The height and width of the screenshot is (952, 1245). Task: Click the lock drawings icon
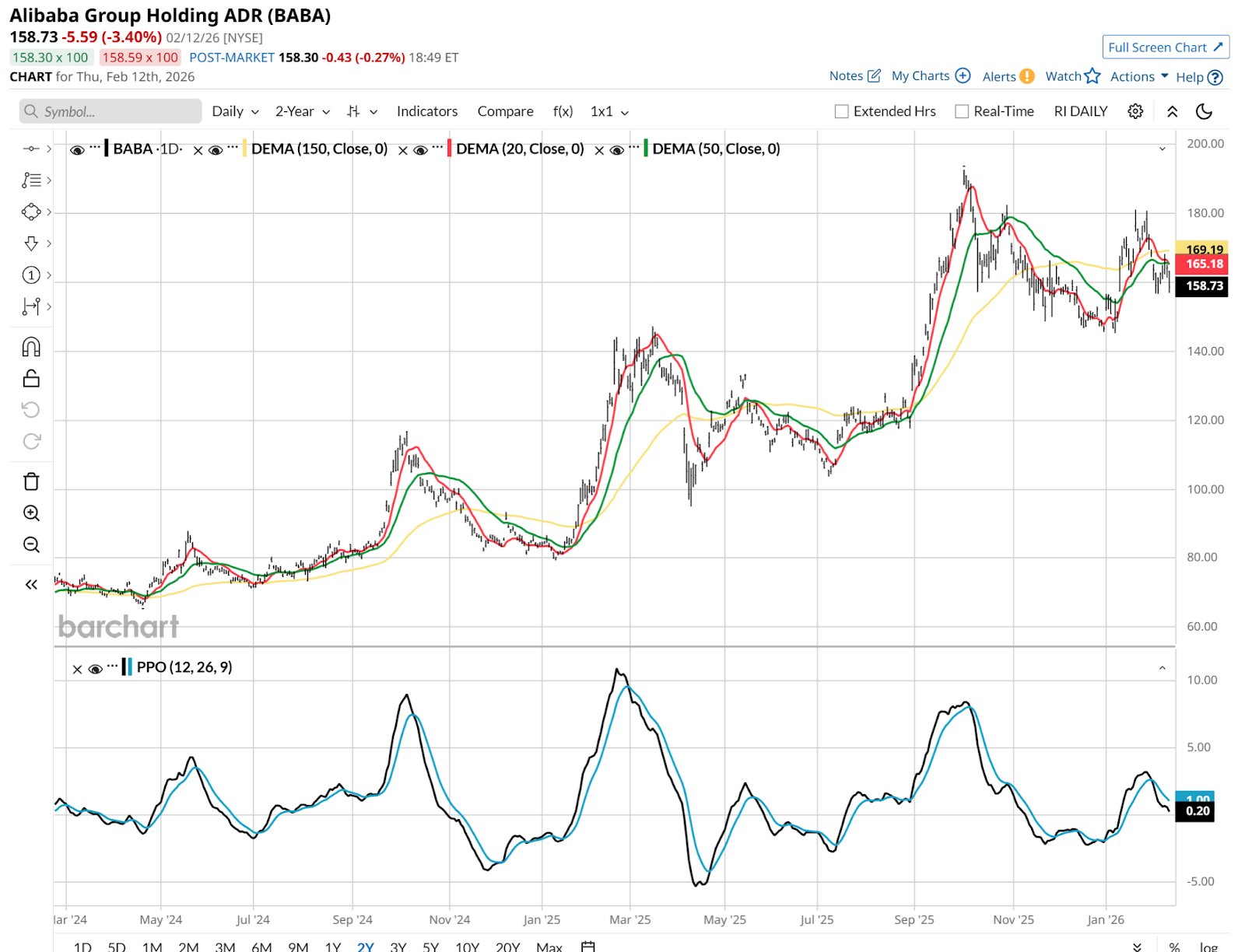31,378
